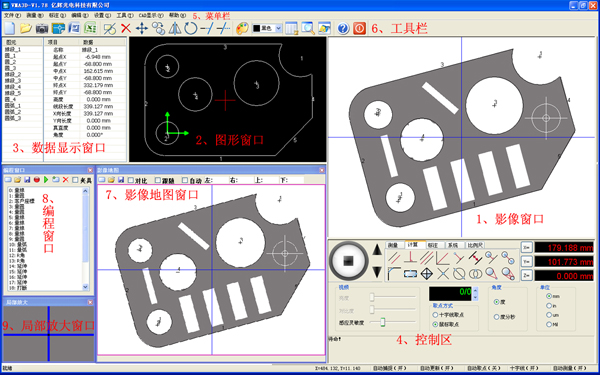
Task: Click the red record icon in programming window
Action: tap(37, 179)
